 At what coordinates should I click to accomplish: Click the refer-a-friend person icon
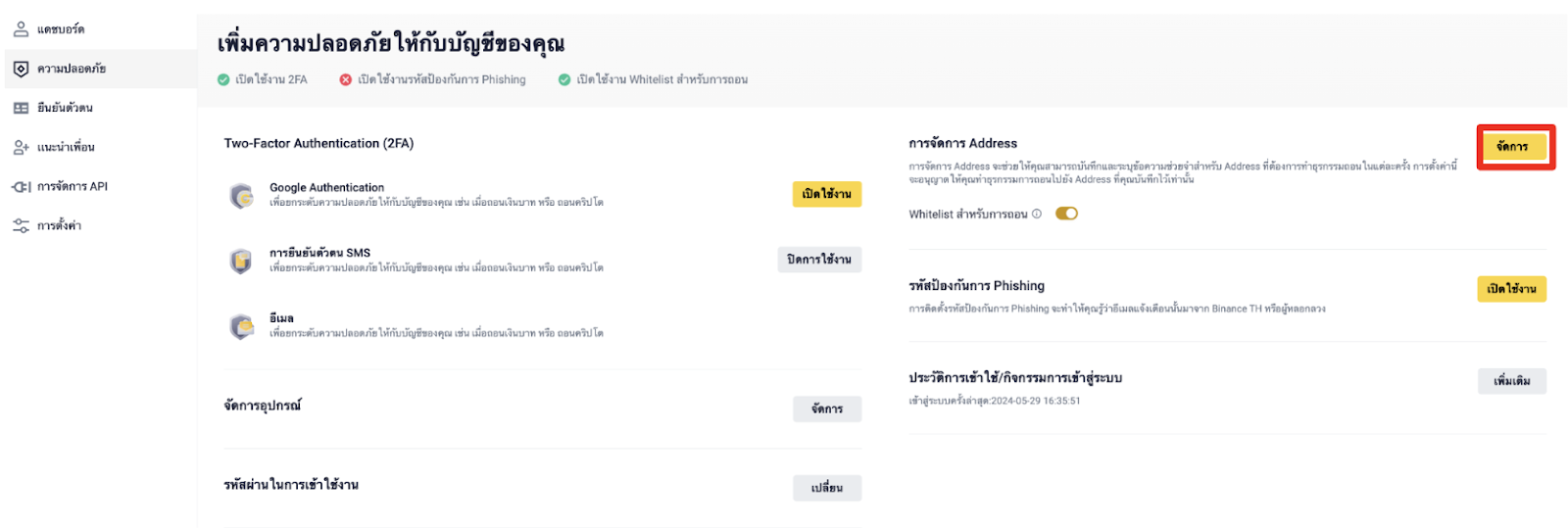point(21,147)
